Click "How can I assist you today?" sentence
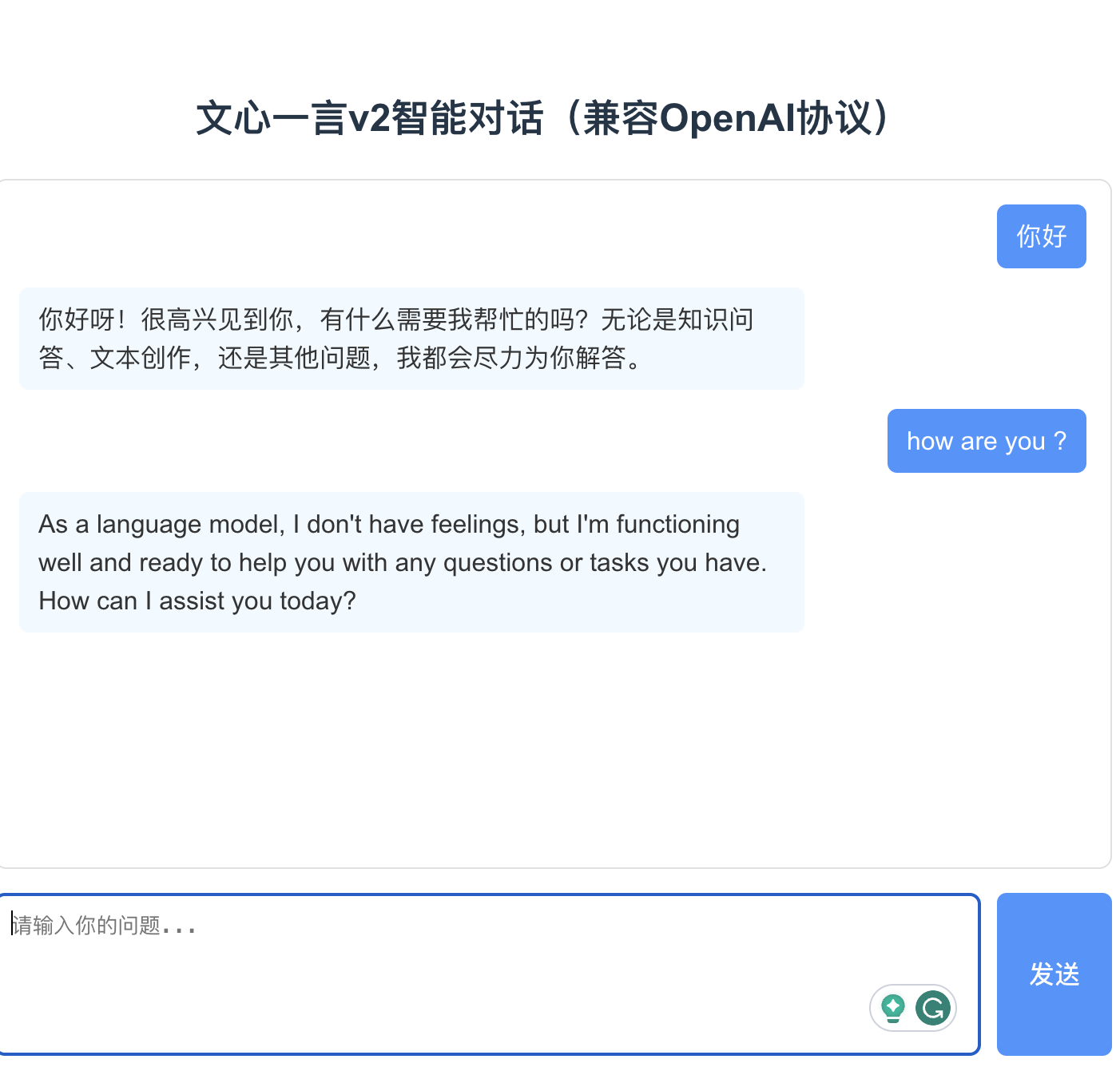Screen dimensions: 1120x1067 tap(197, 601)
